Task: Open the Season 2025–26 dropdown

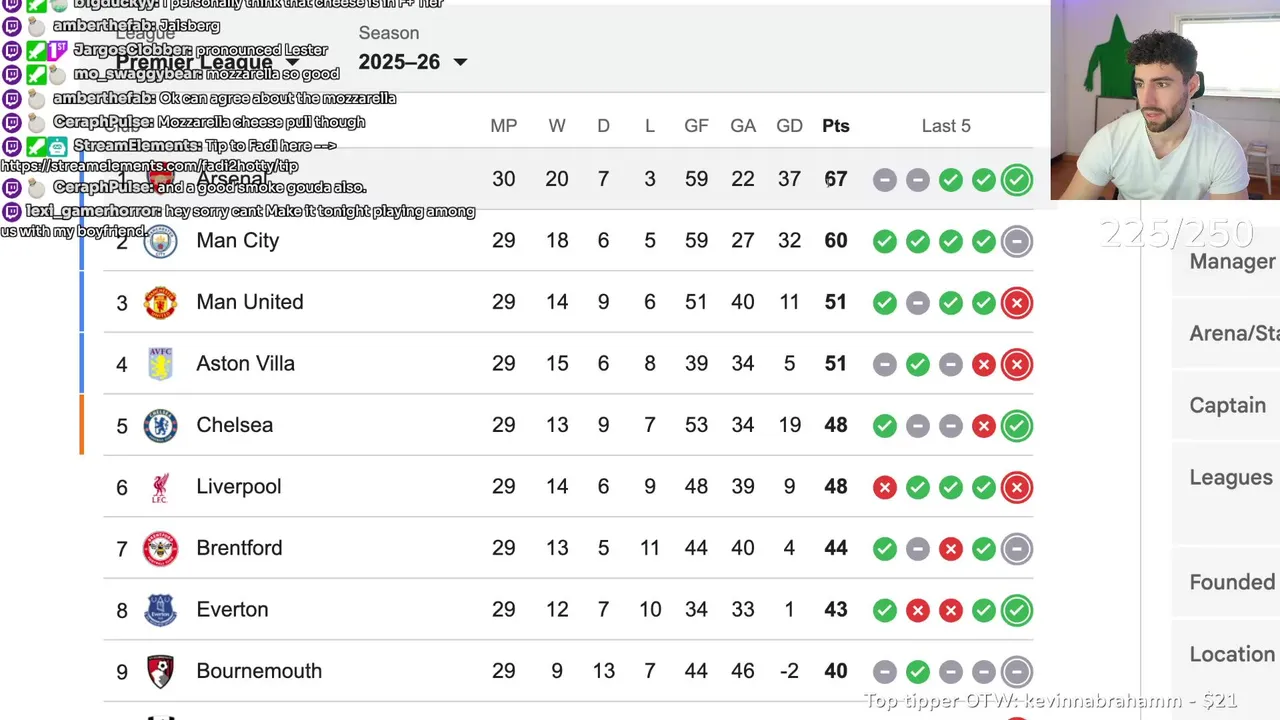Action: click(x=413, y=62)
